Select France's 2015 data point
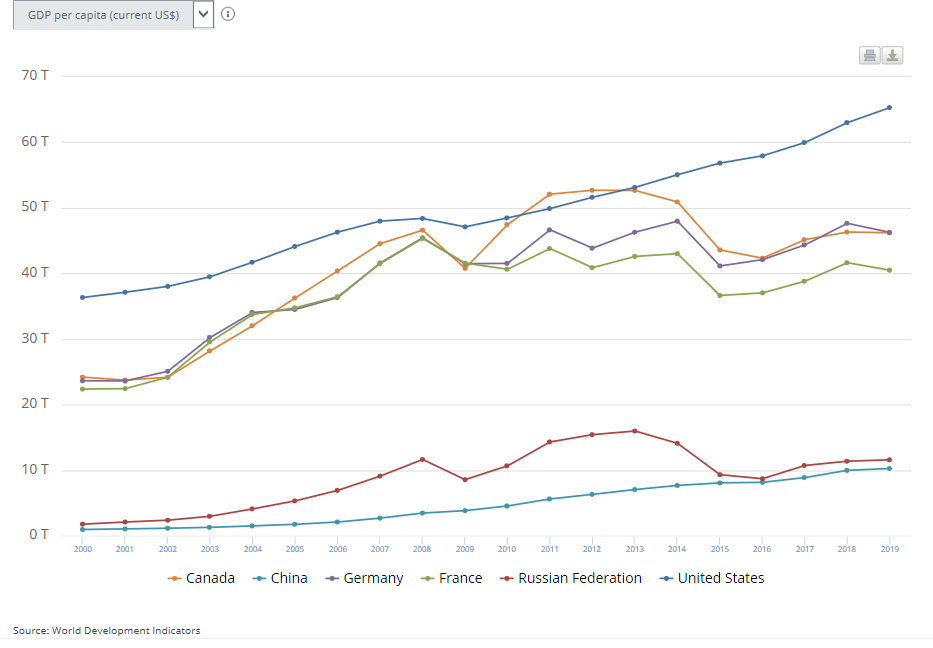The image size is (933, 648). click(719, 295)
